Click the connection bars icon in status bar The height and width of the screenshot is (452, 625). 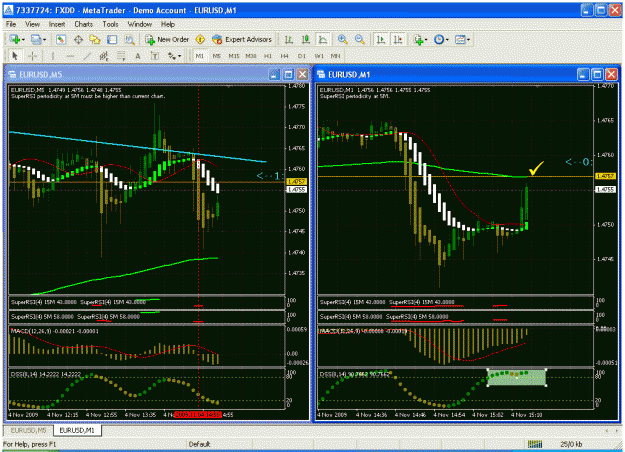535,444
